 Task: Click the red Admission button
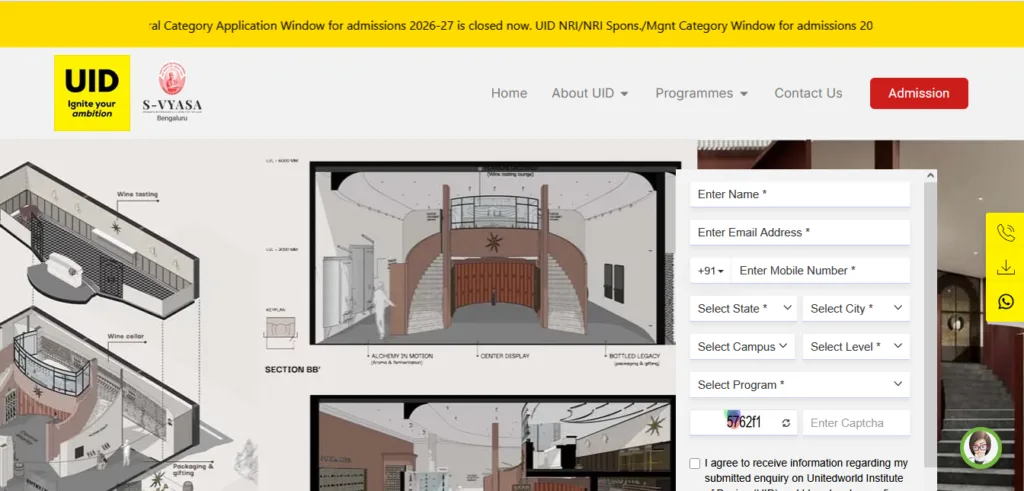coord(918,93)
